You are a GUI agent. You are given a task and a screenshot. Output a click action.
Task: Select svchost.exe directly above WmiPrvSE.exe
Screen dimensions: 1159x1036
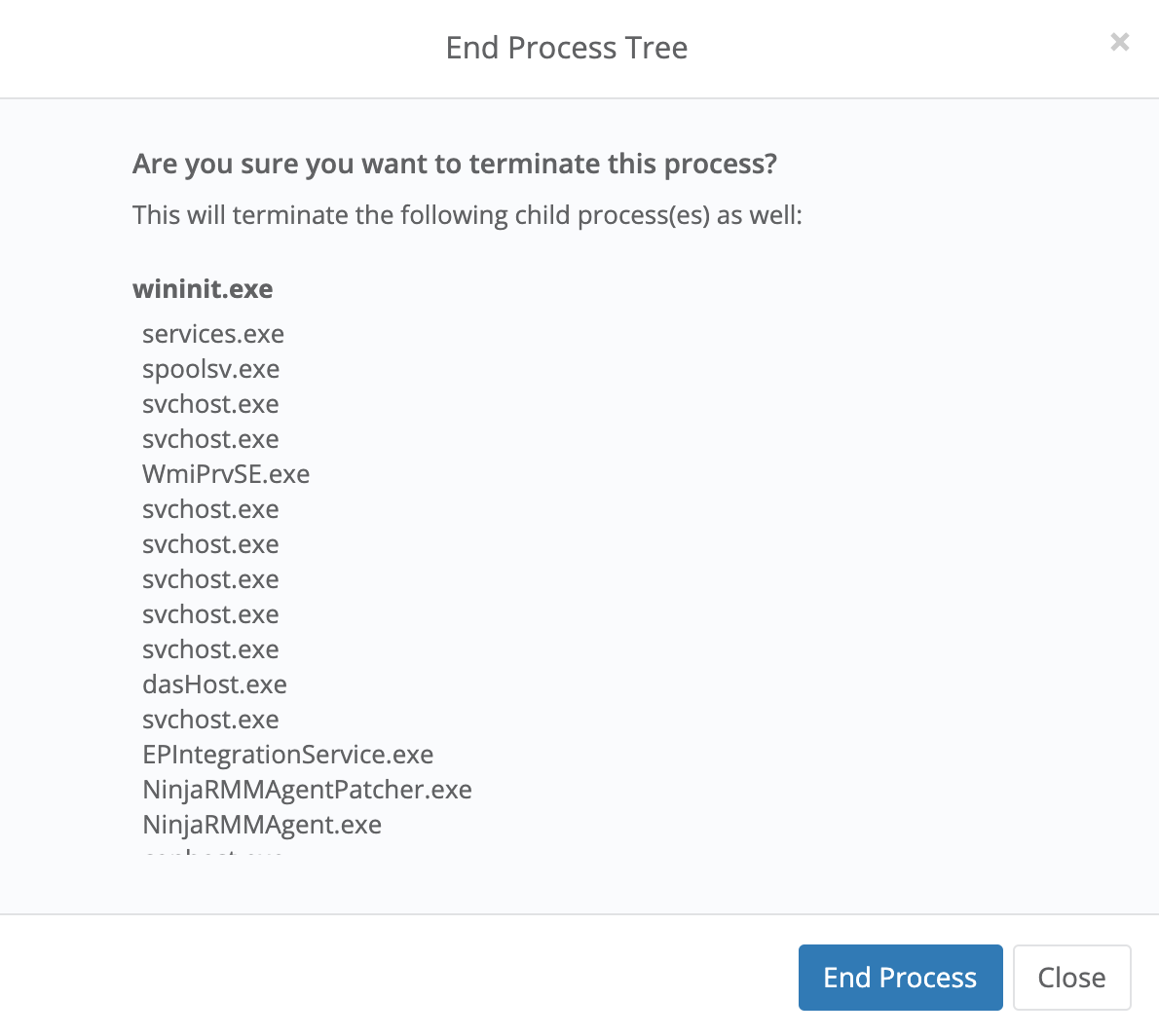coord(210,439)
